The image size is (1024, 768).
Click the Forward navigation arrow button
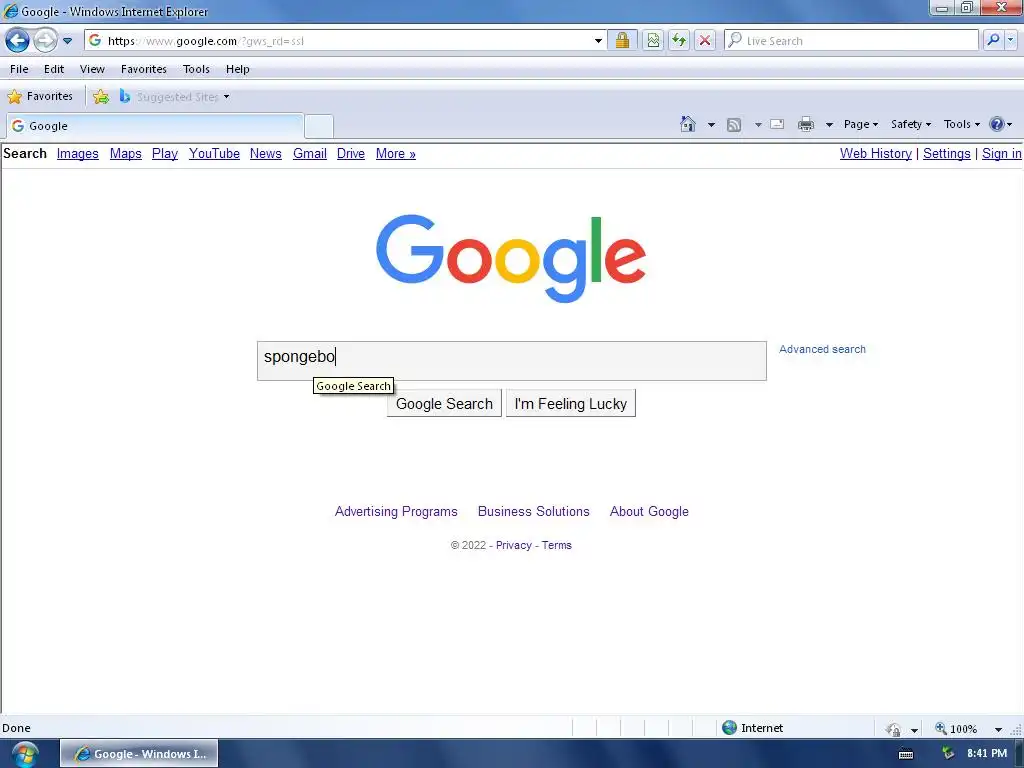44,40
